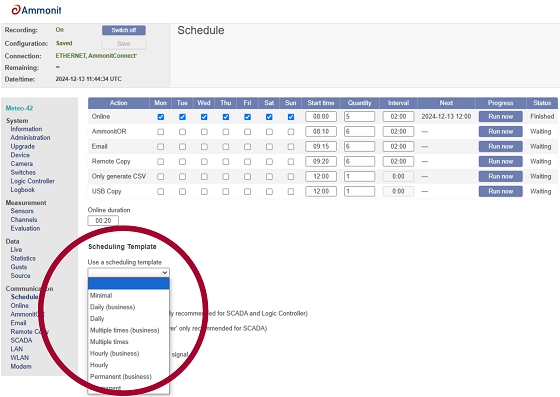
Task: Enable Sunday for AmmonitOR
Action: pos(291,132)
